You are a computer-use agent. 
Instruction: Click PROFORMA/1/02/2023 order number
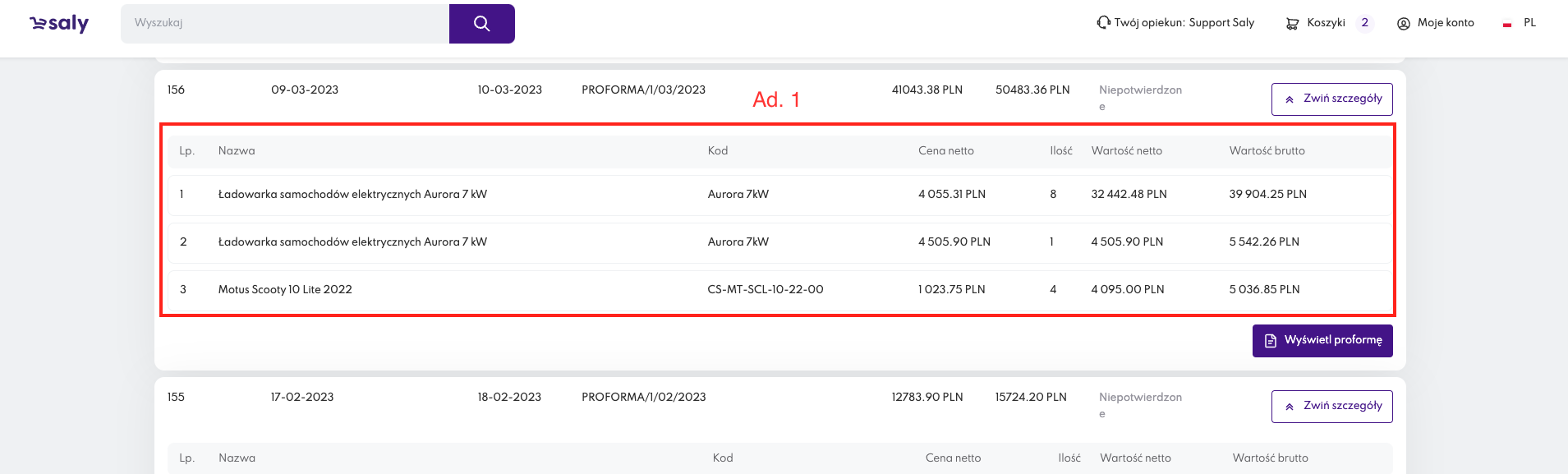[x=643, y=397]
